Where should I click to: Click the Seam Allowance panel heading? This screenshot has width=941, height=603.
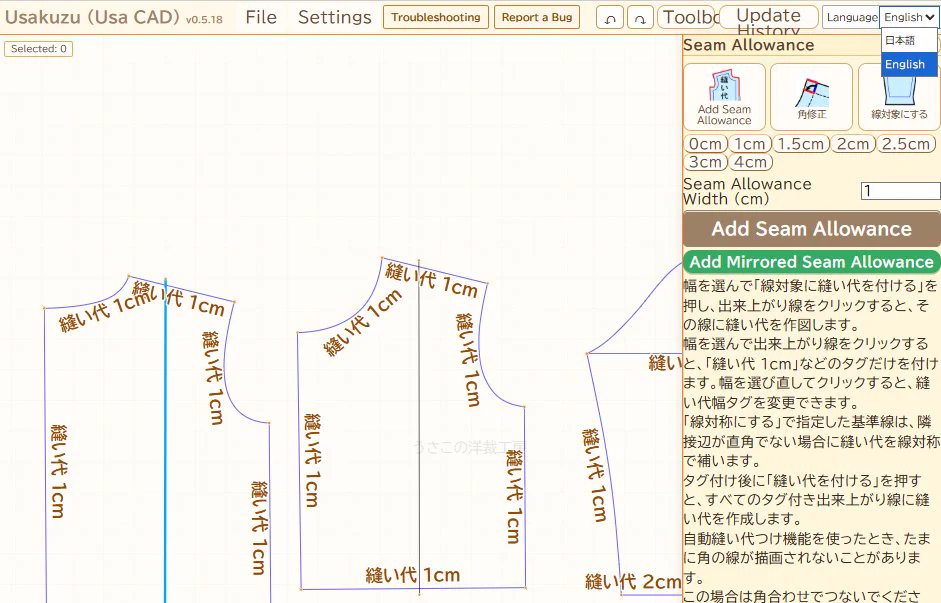(748, 45)
